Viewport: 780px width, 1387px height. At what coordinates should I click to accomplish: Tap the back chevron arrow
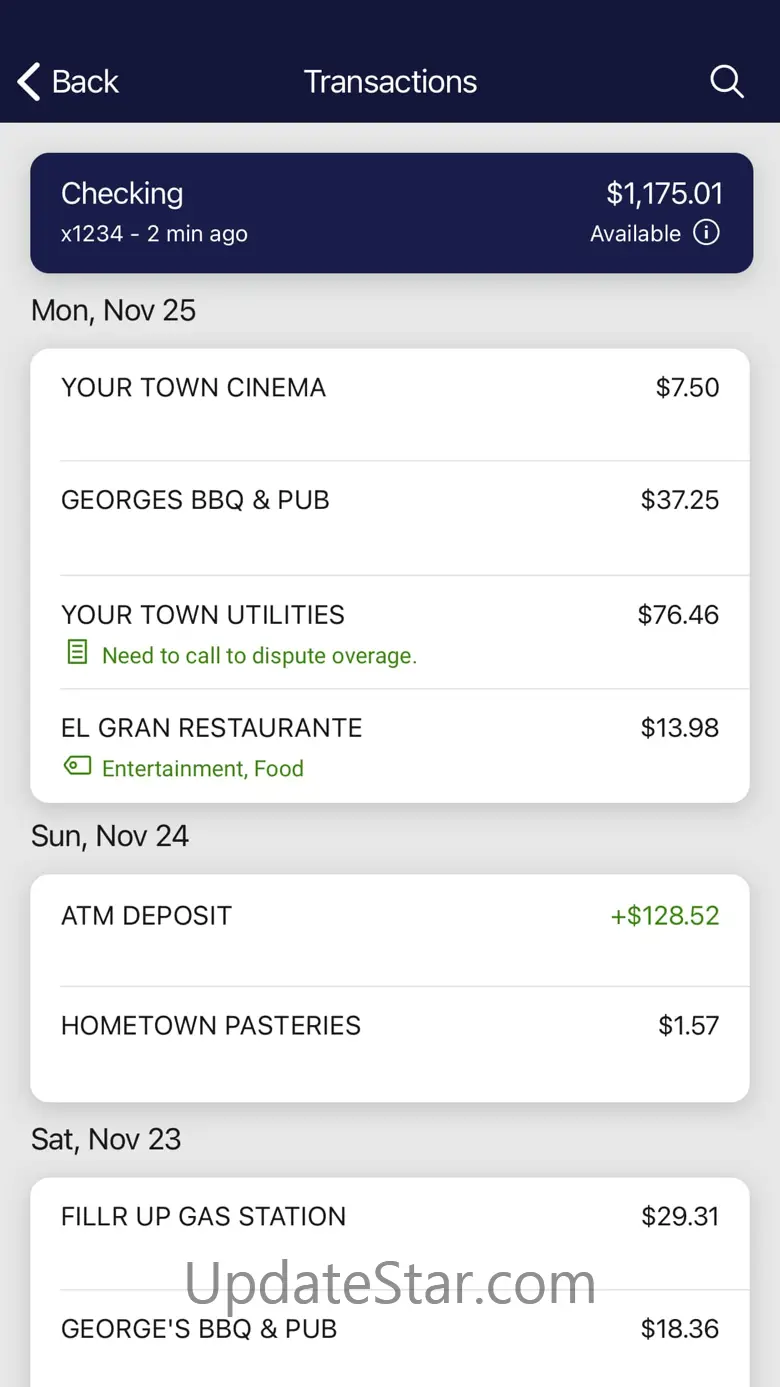pyautogui.click(x=29, y=82)
